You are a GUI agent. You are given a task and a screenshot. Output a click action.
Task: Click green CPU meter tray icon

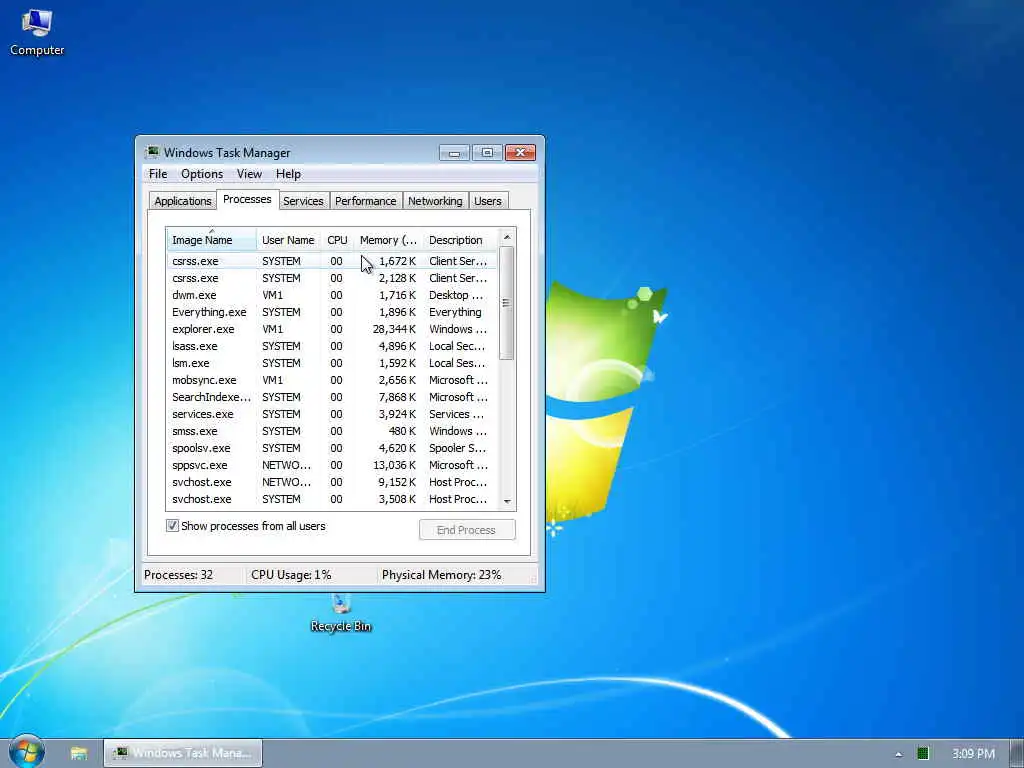click(x=923, y=753)
